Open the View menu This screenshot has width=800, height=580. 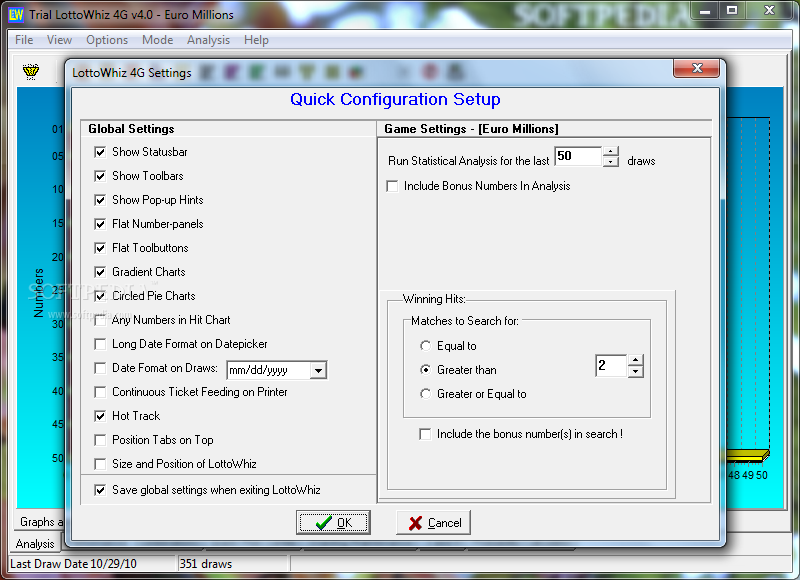59,40
